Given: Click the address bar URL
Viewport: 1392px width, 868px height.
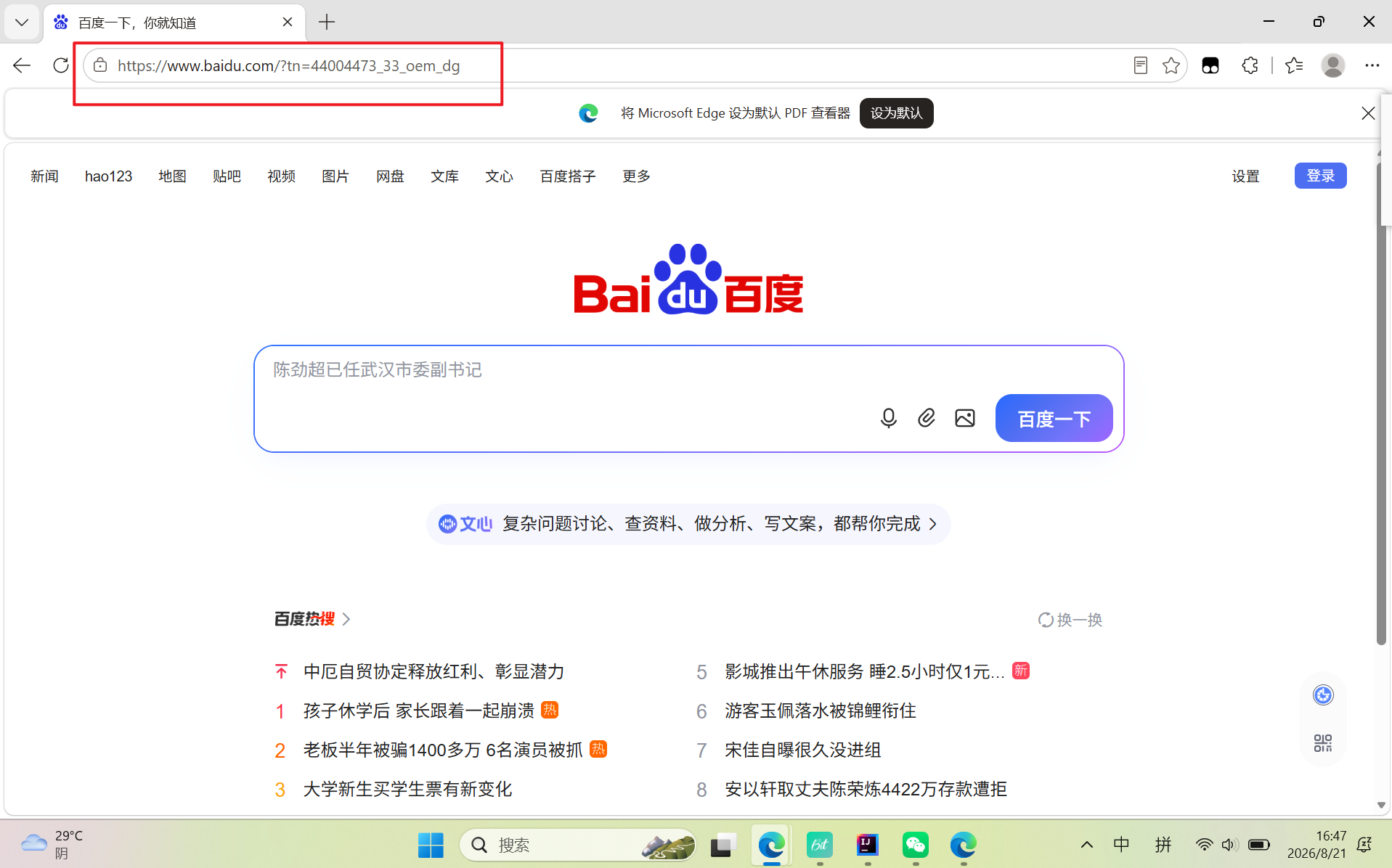Looking at the screenshot, I should 289,65.
